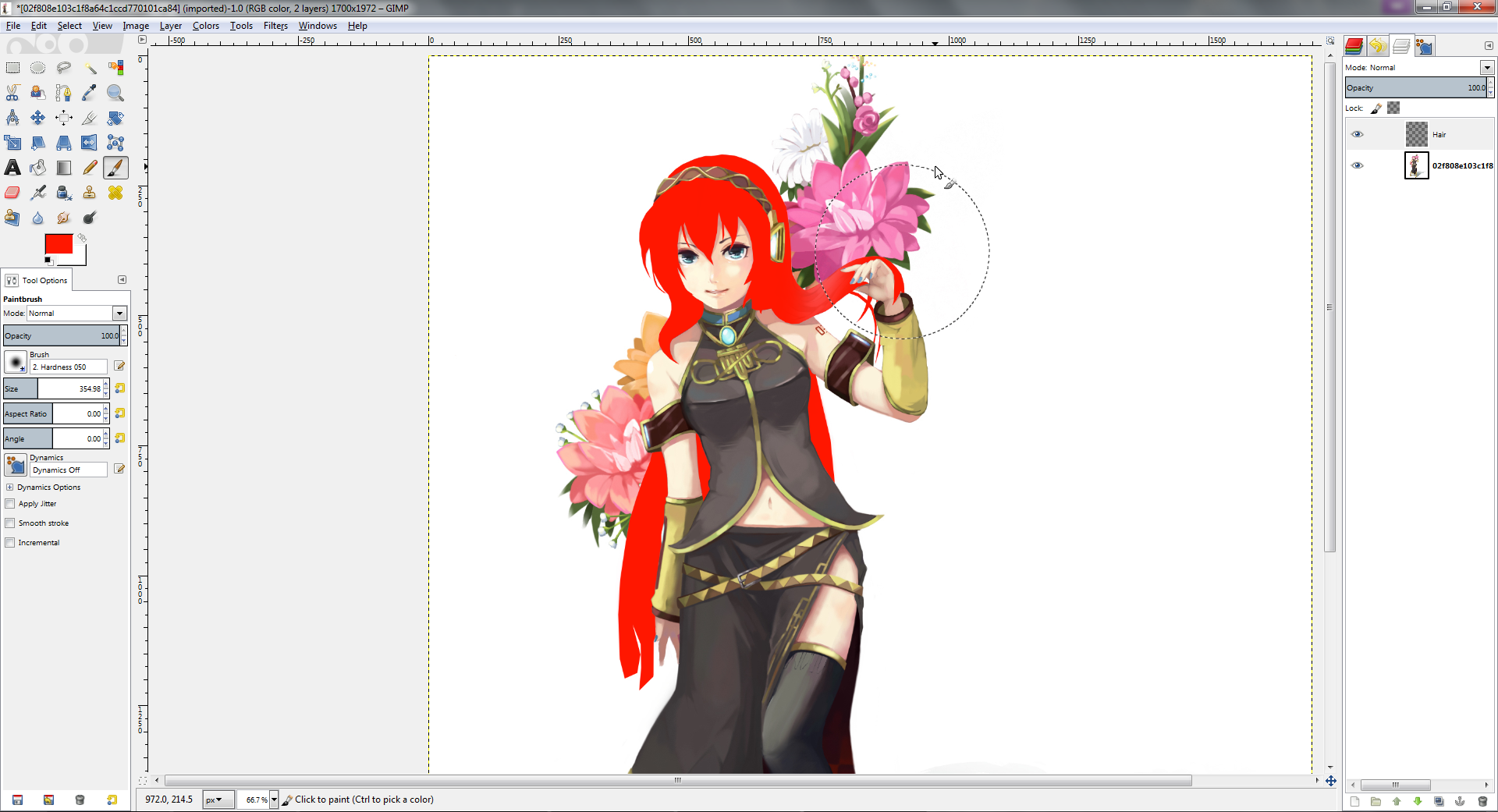Hide the 02f808e103c1f8 layer eye icon
This screenshot has height=812, width=1498.
[1358, 165]
